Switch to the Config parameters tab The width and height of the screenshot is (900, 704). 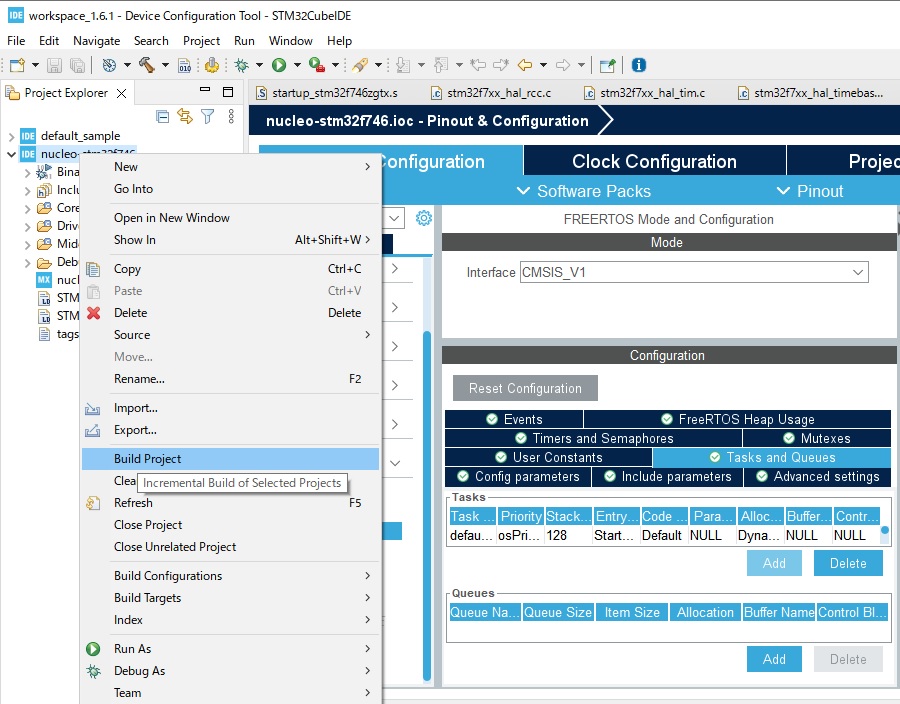[518, 476]
